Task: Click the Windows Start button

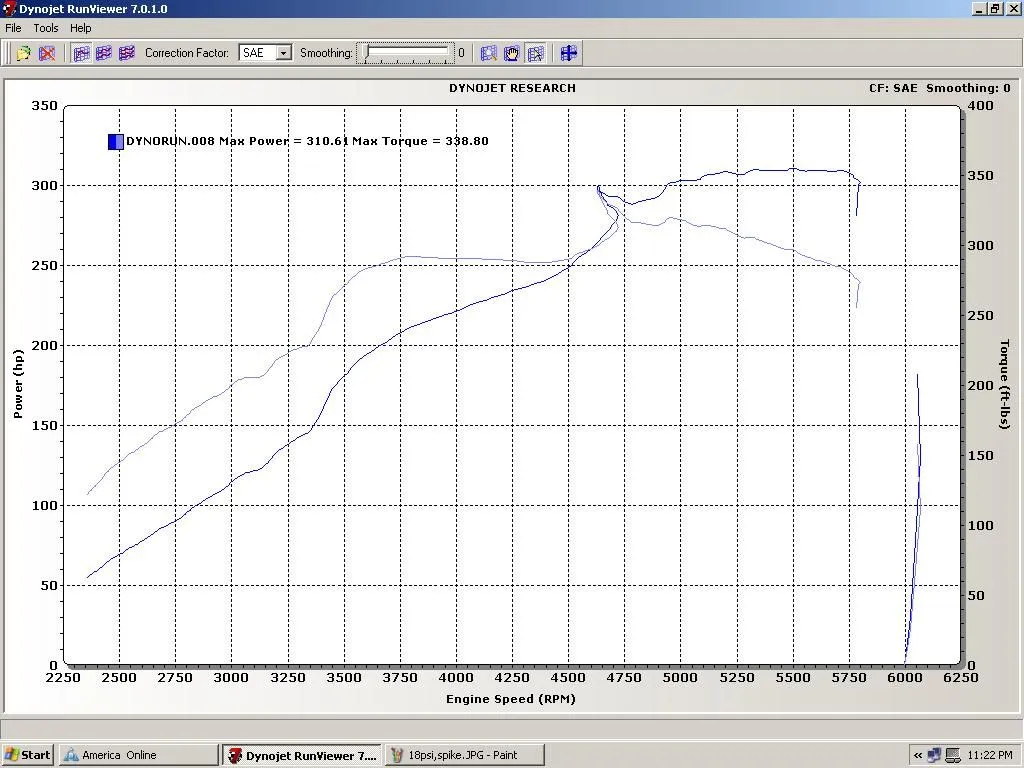Action: pyautogui.click(x=27, y=755)
